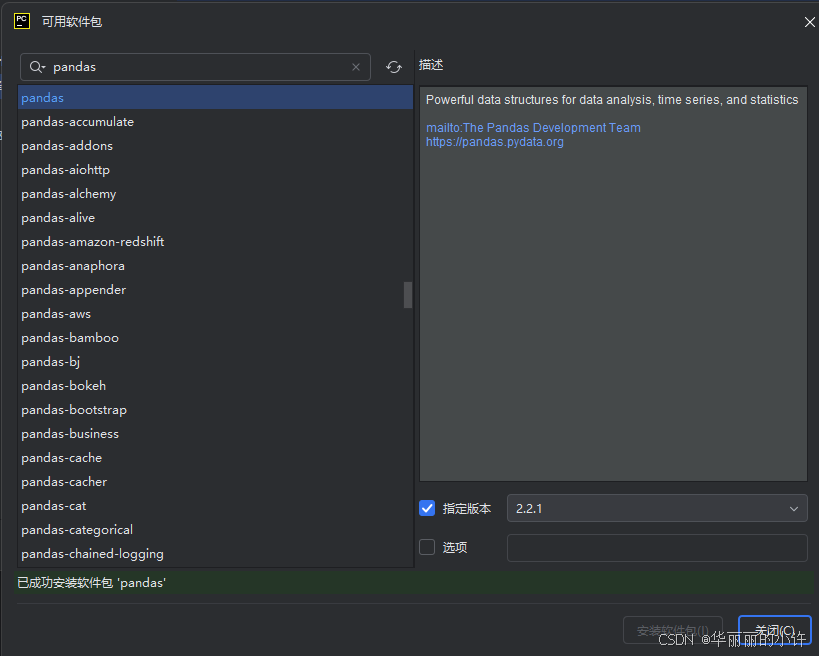Select pandas-alchemy in the list
This screenshot has height=656, width=819.
215,194
